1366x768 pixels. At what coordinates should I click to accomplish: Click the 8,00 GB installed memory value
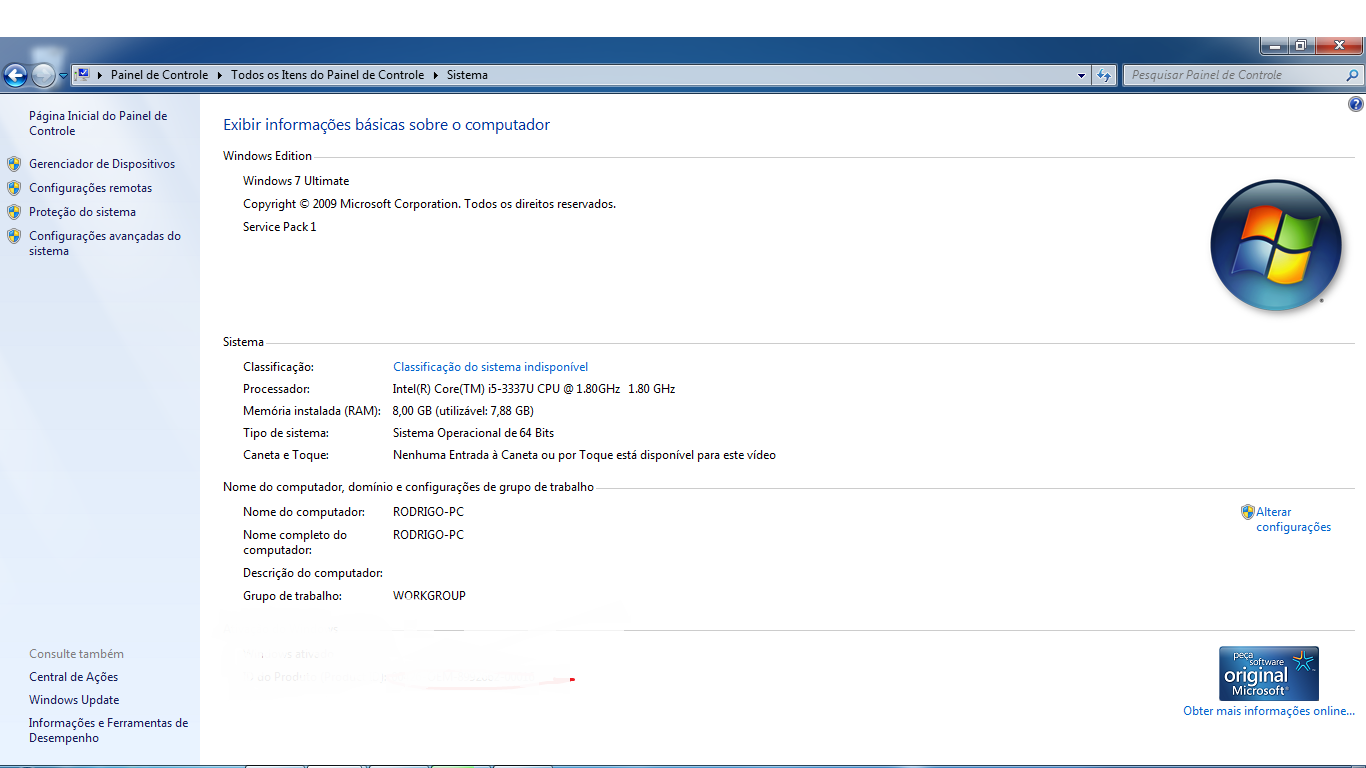[463, 411]
